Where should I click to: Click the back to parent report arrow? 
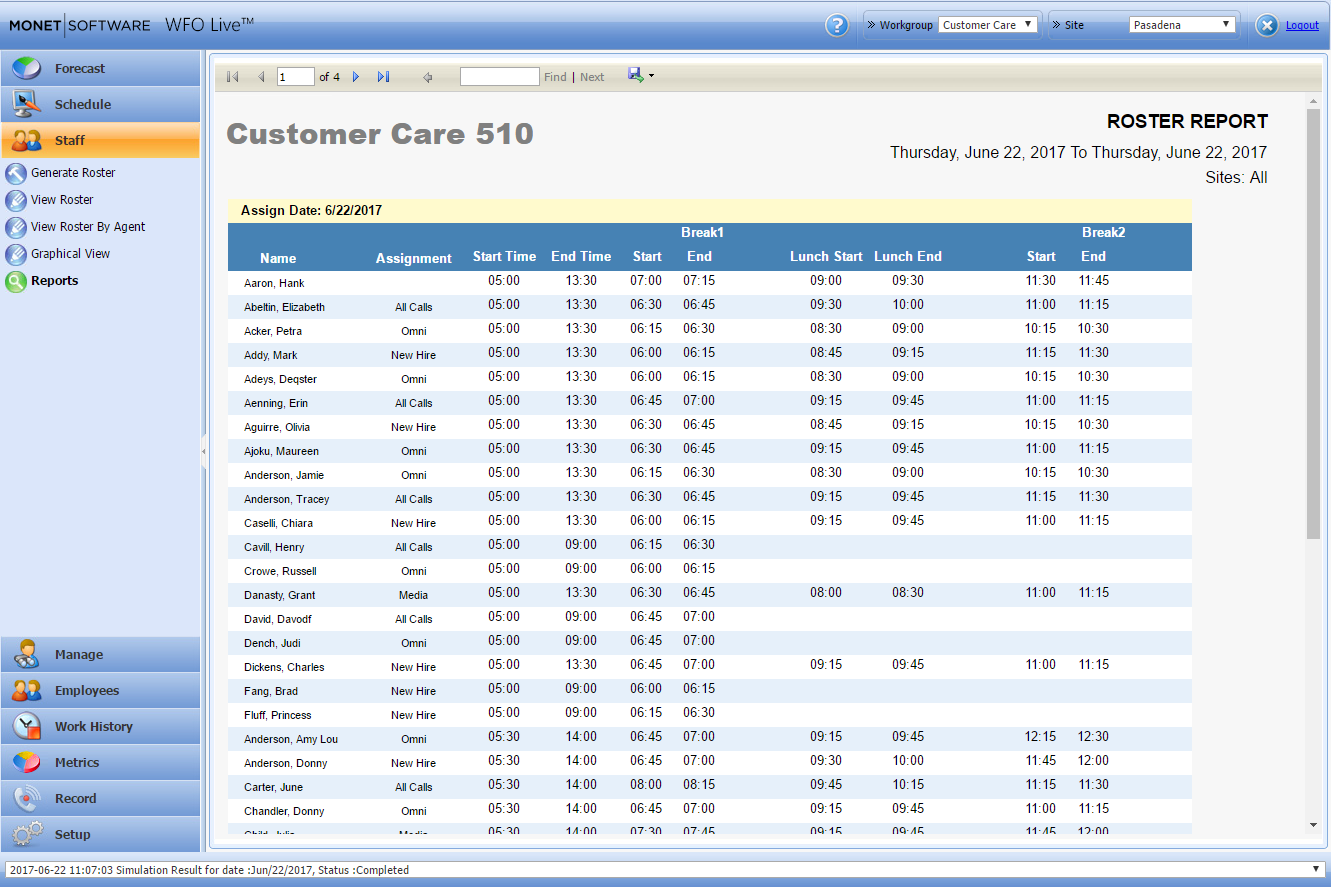coord(428,77)
